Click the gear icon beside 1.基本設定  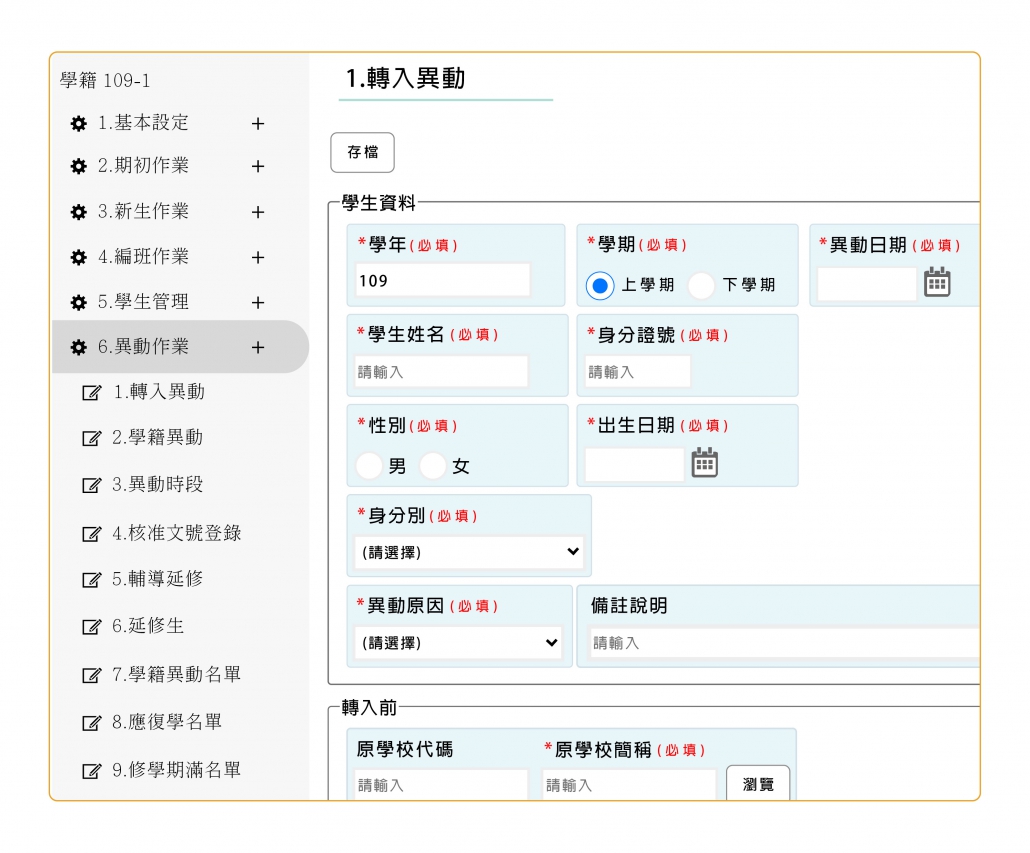coord(78,123)
